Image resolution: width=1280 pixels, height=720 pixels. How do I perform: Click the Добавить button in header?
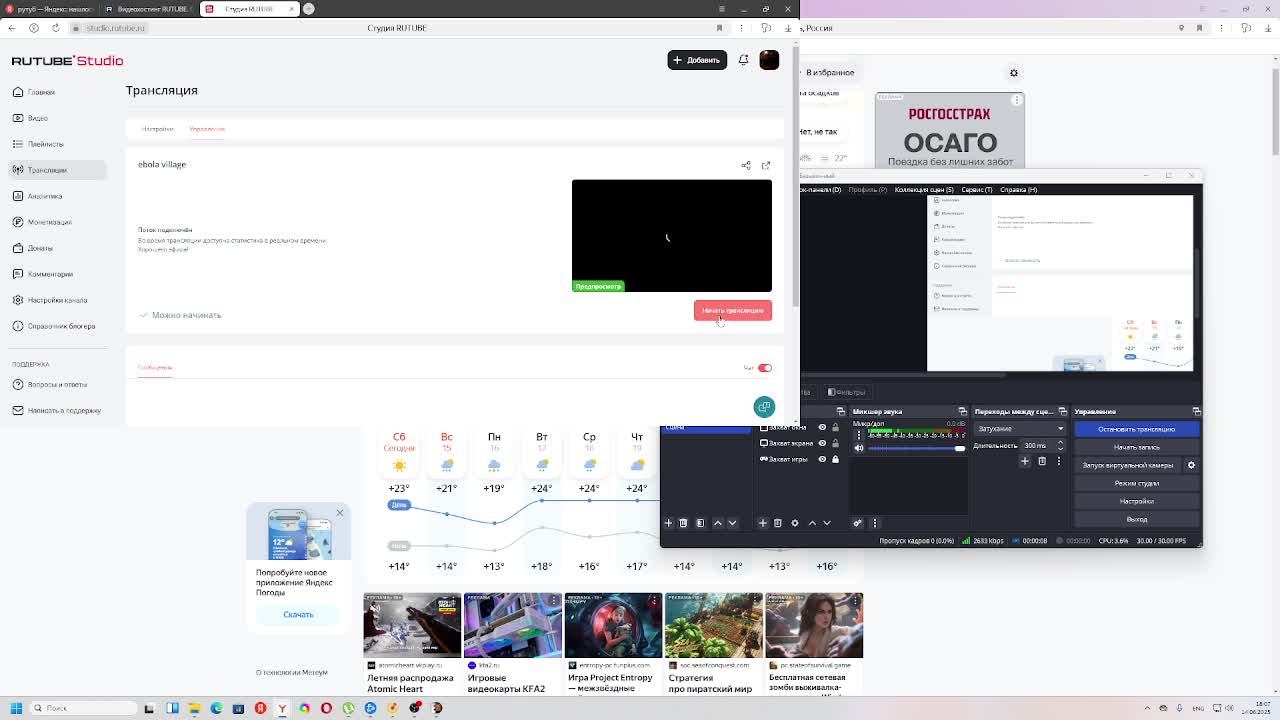697,60
